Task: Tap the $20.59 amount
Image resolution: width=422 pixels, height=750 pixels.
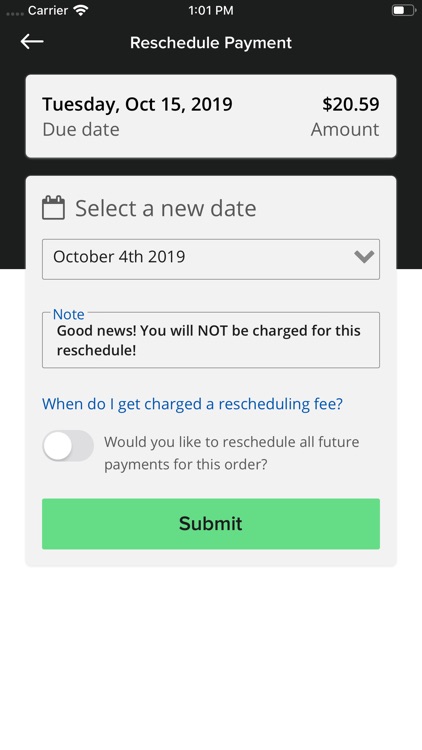Action: coord(351,104)
